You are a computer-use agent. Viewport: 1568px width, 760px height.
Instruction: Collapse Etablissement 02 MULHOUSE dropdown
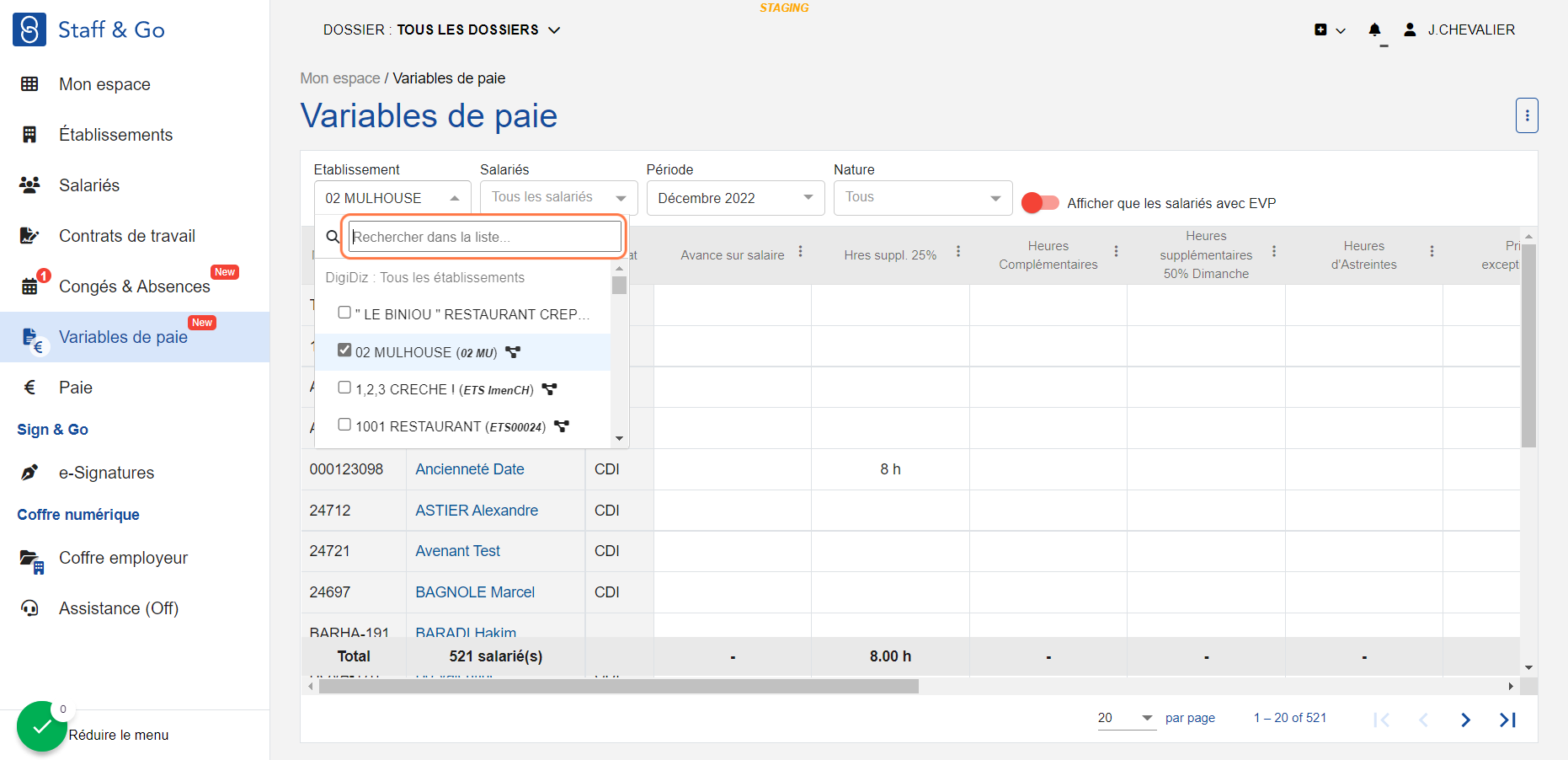[x=392, y=198]
